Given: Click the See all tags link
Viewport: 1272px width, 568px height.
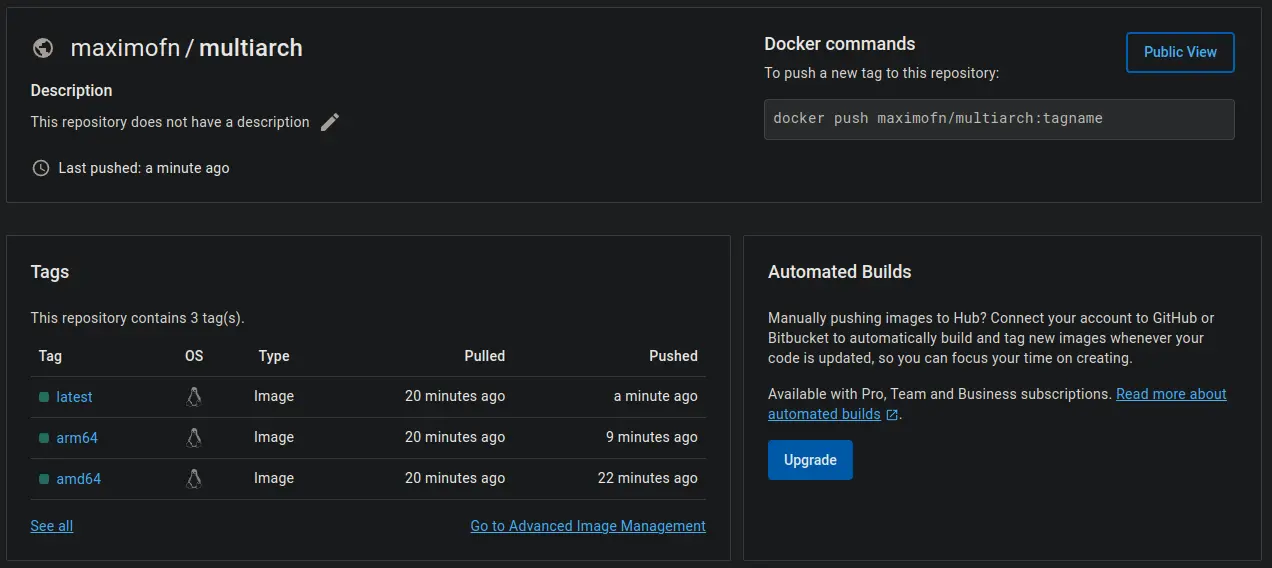Looking at the screenshot, I should tap(52, 526).
